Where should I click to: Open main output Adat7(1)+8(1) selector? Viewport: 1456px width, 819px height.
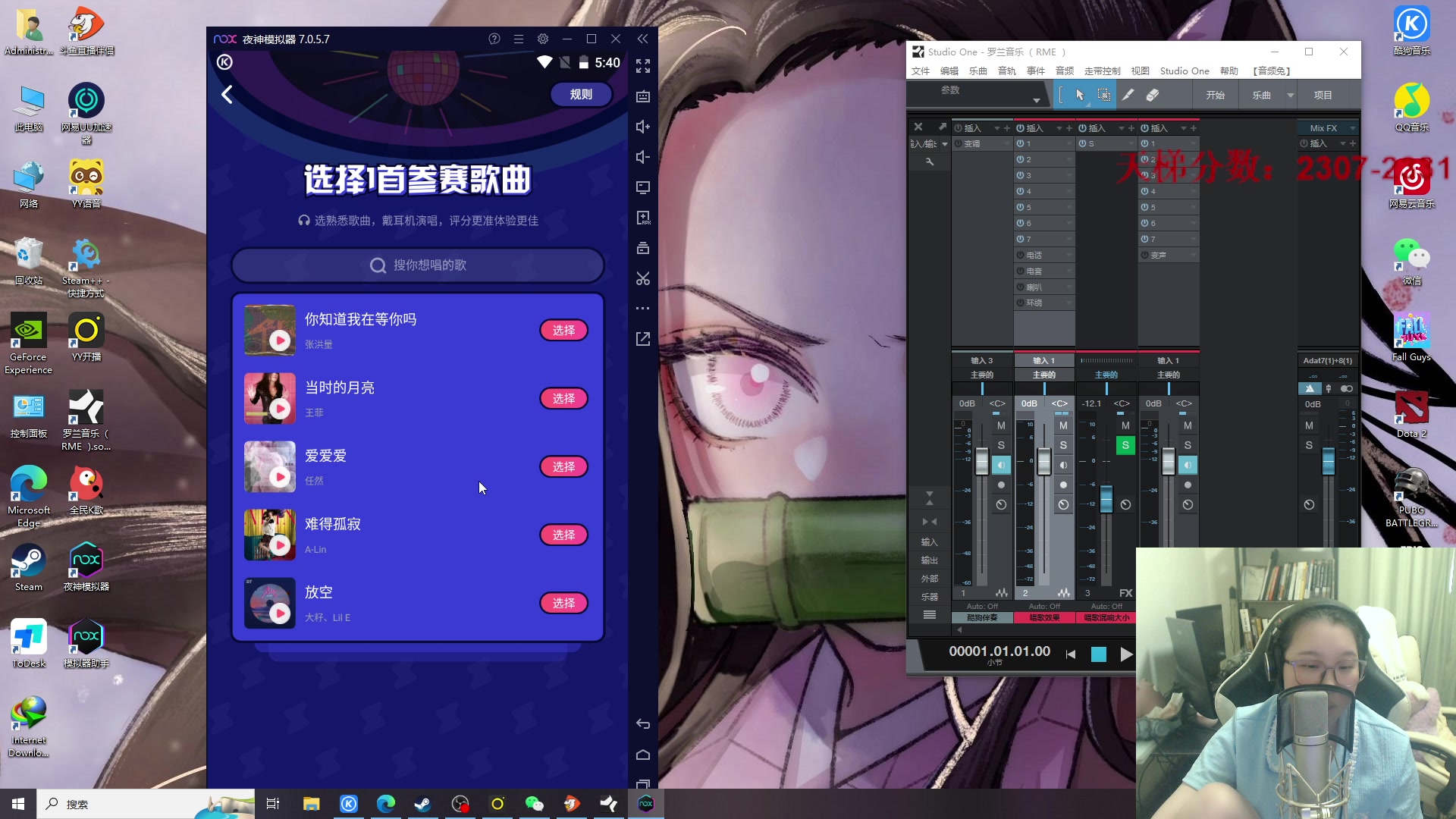pos(1328,360)
